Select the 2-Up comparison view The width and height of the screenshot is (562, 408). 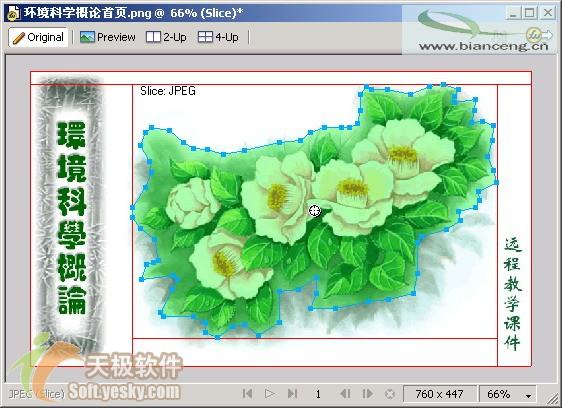pos(166,37)
